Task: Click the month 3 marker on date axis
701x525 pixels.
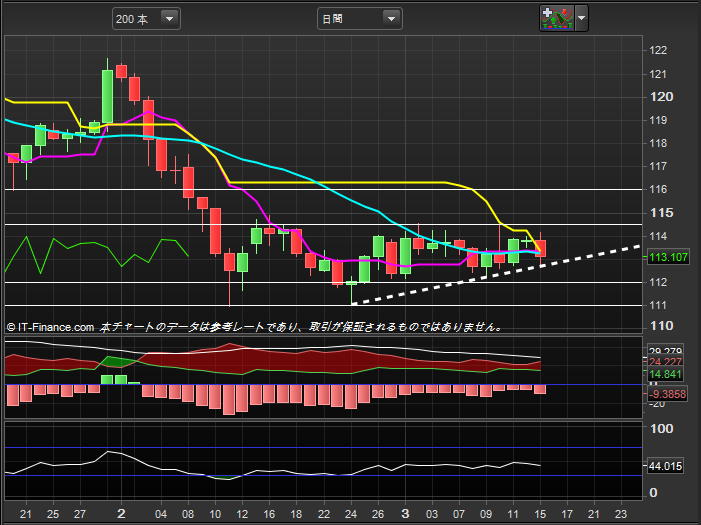Action: coord(405,513)
